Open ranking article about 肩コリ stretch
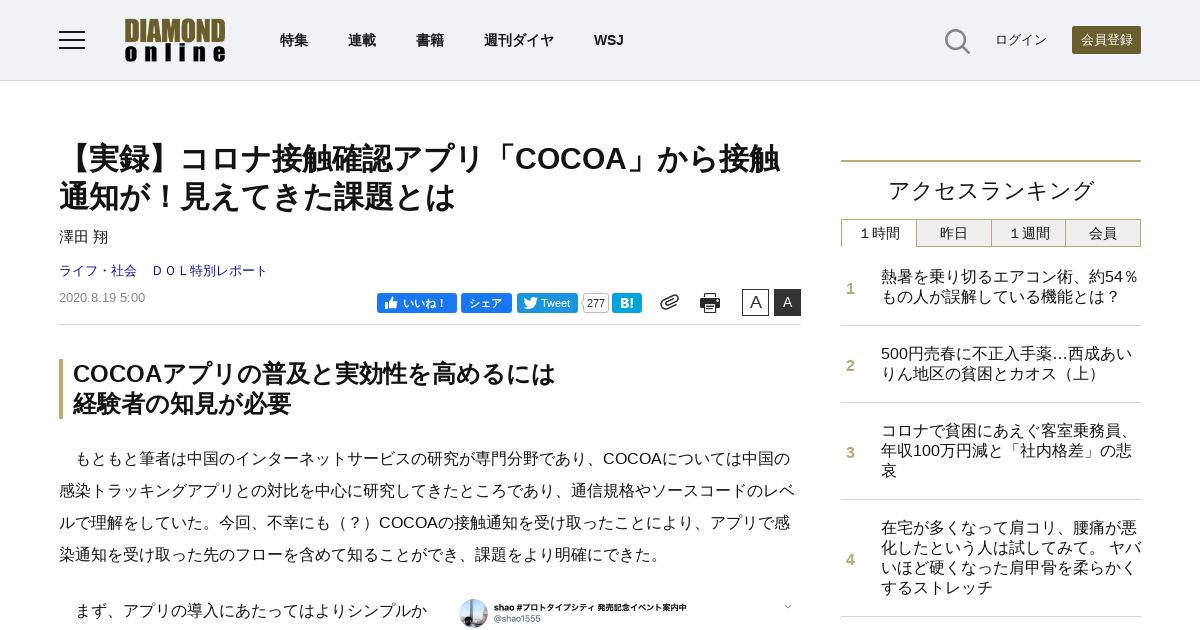Screen dimensions: 1200x630 [x=1010, y=558]
